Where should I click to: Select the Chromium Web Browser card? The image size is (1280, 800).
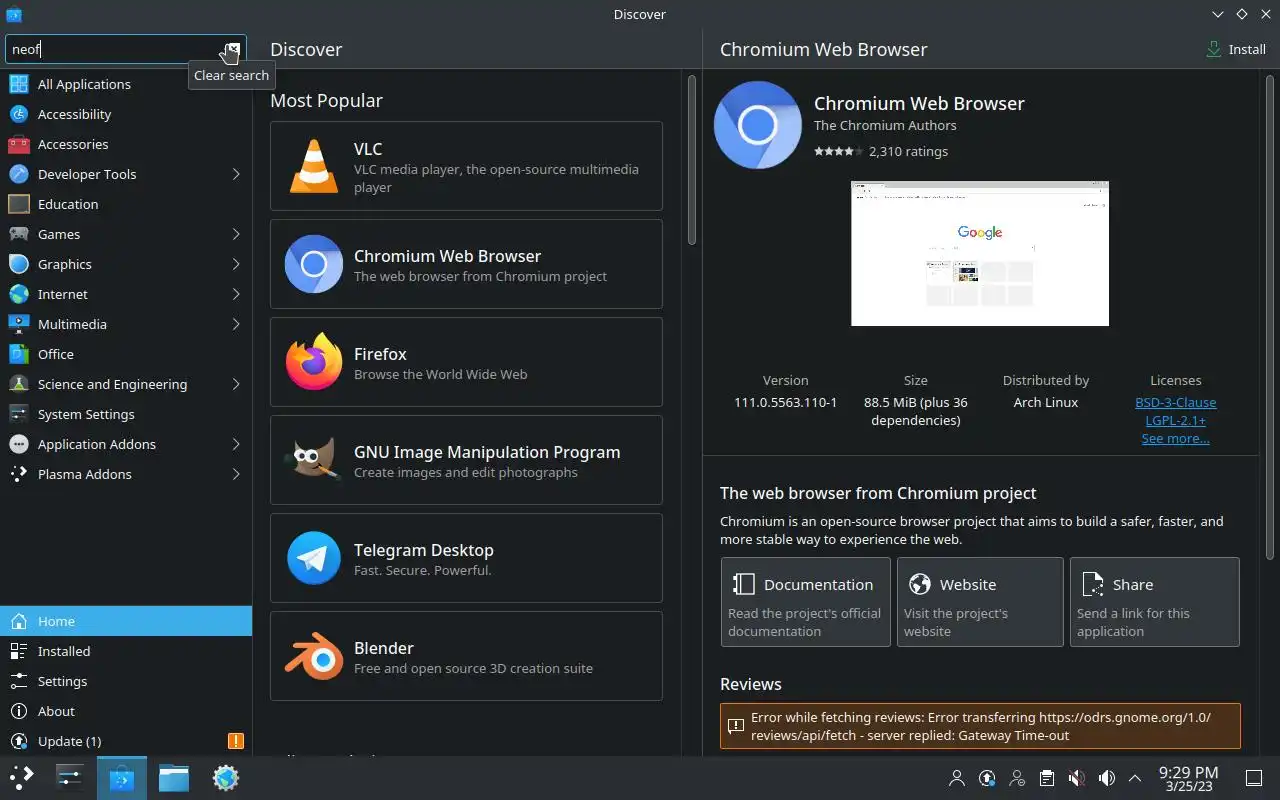pyautogui.click(x=466, y=264)
